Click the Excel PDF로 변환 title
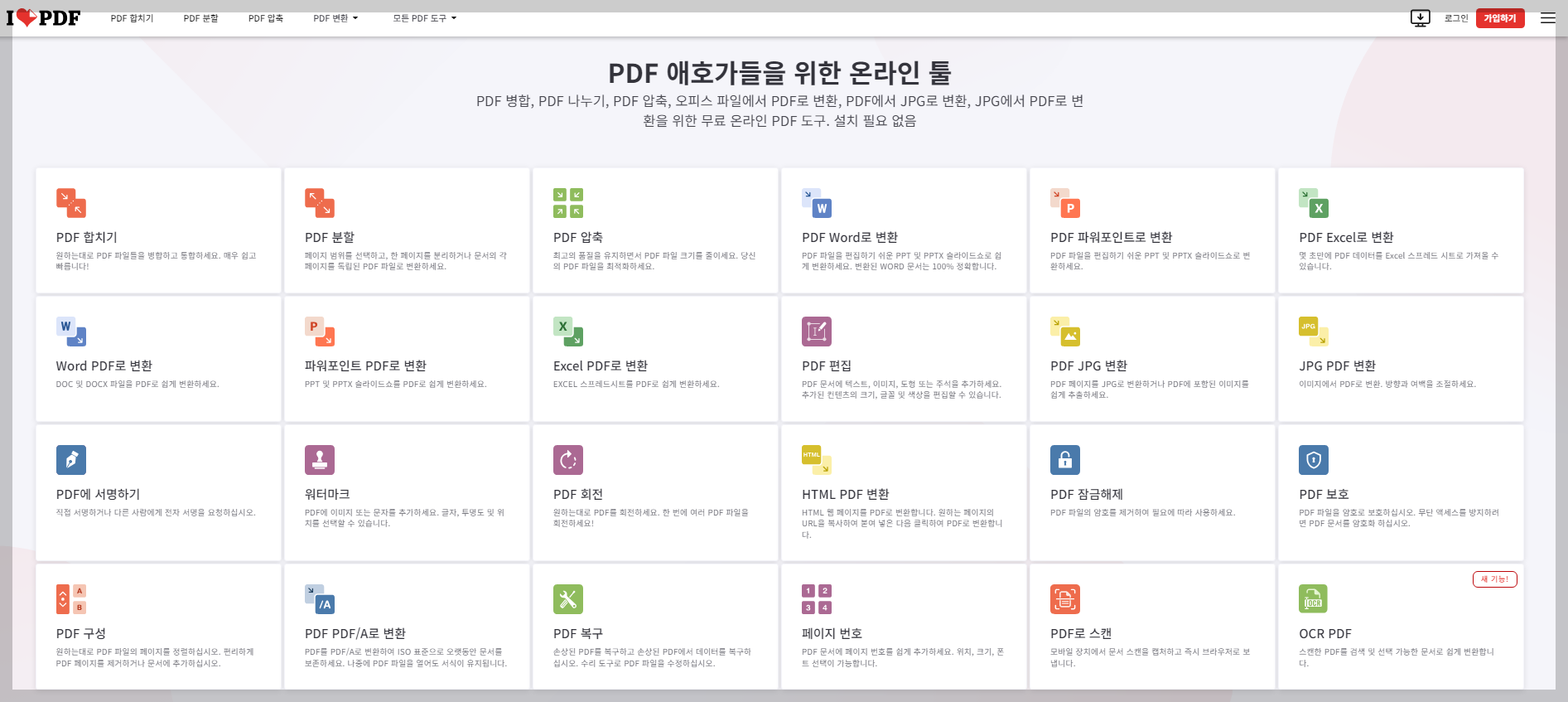 [601, 366]
